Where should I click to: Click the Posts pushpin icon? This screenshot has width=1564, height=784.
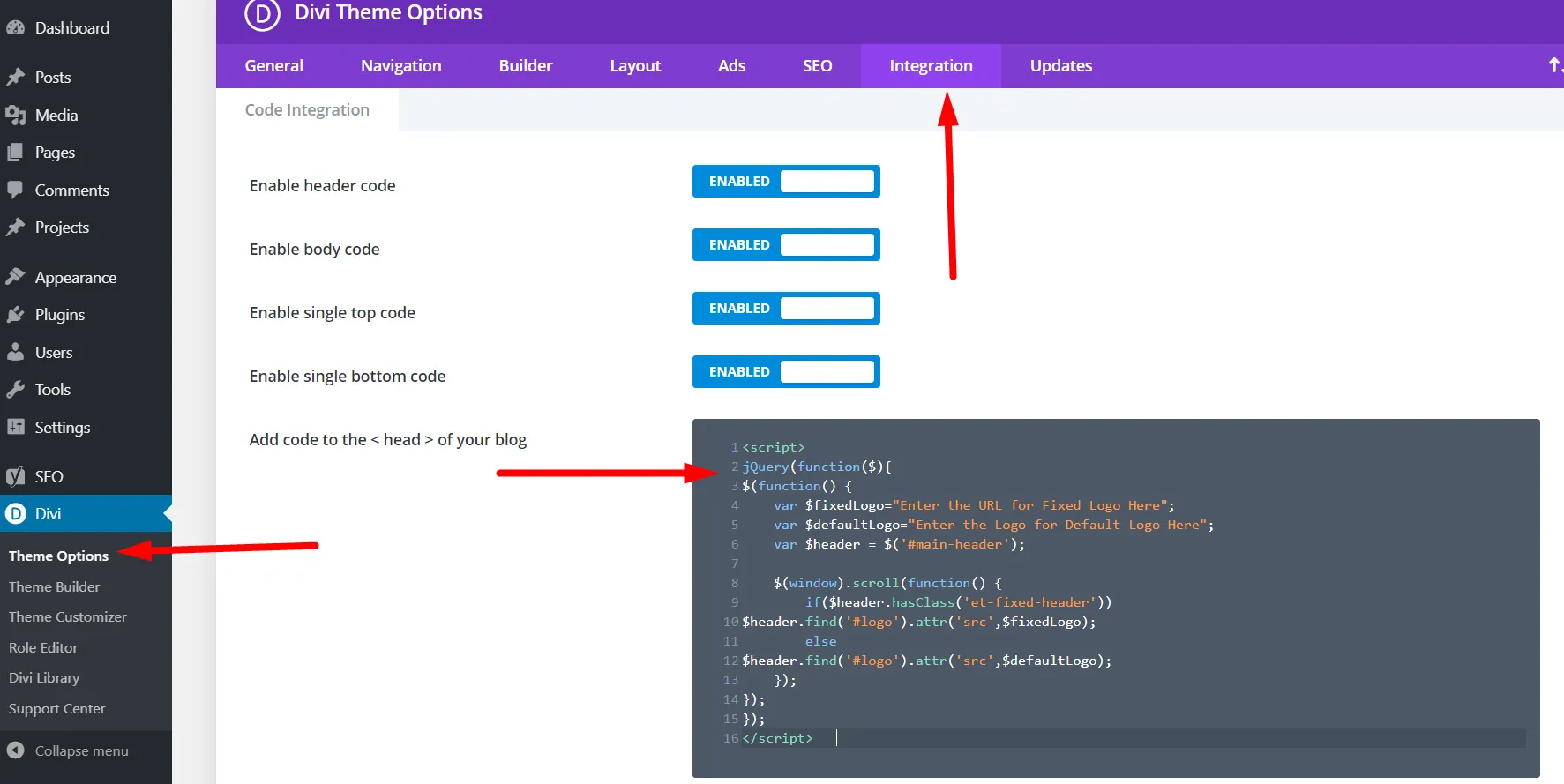[x=15, y=77]
